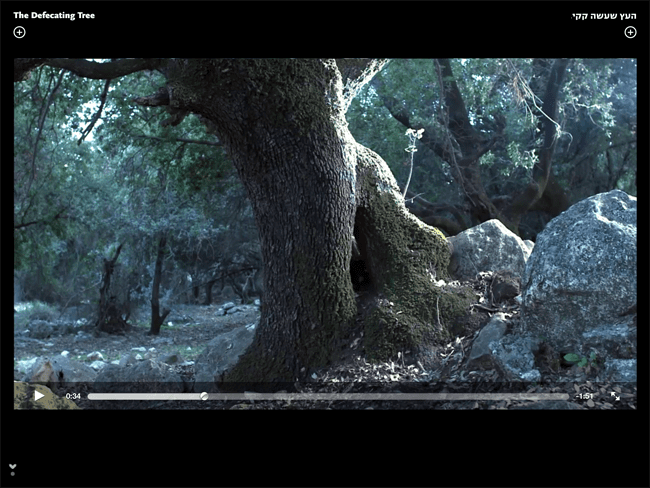
Task: Click the double chevron icon at bottom left
Action: pyautogui.click(x=13, y=468)
